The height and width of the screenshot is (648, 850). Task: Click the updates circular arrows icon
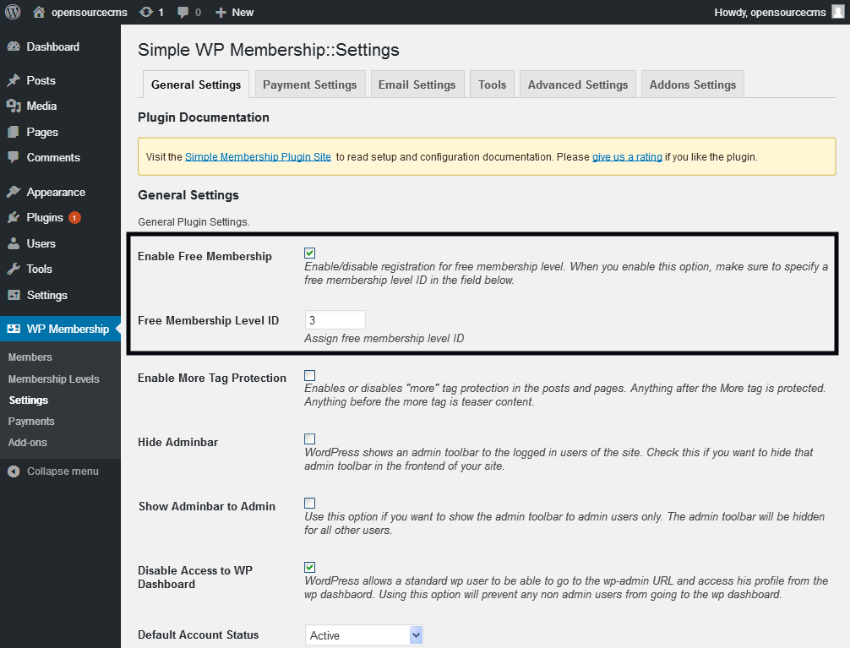point(146,12)
